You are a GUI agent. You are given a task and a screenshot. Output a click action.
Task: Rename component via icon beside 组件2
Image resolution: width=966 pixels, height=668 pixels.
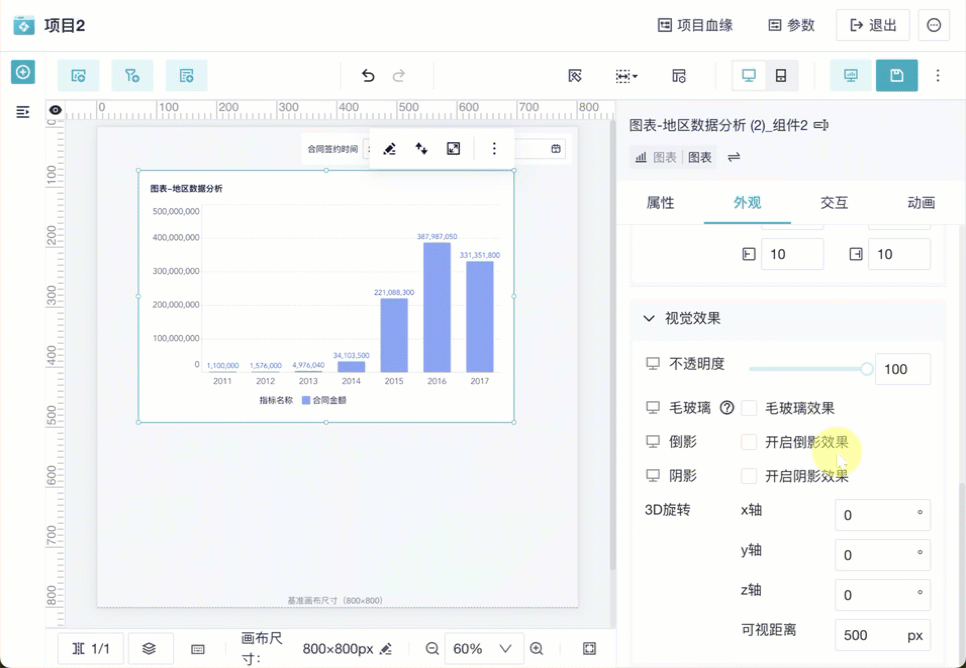(821, 126)
